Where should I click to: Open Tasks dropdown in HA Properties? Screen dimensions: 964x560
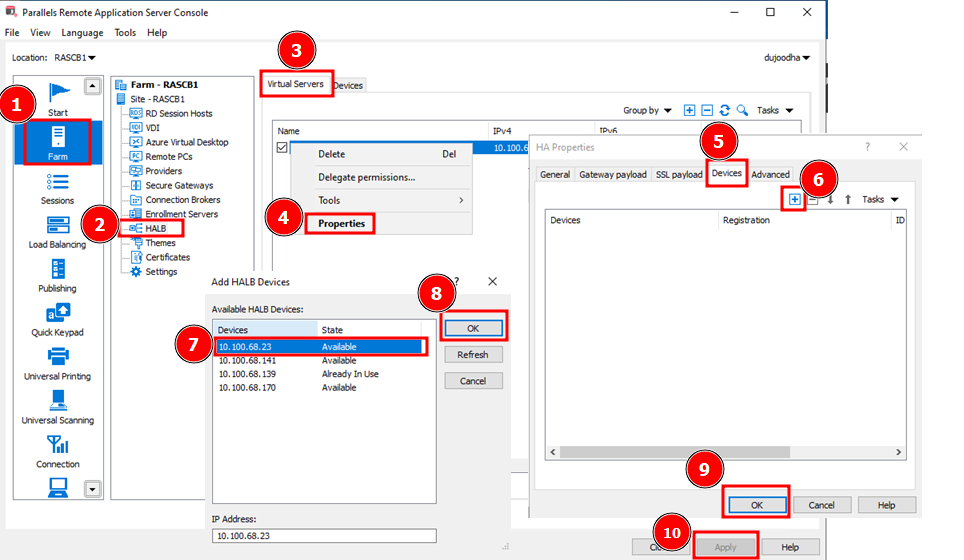point(880,199)
